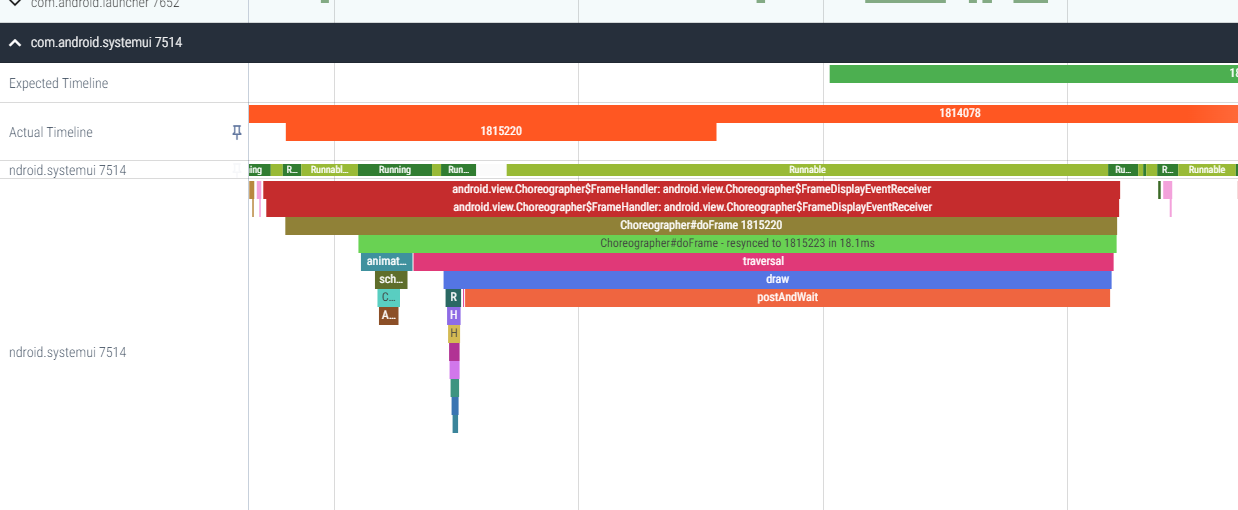Select the 'resynced to 1815223' doFrame slice
Viewport: 1238px width, 510px height.
coord(737,243)
